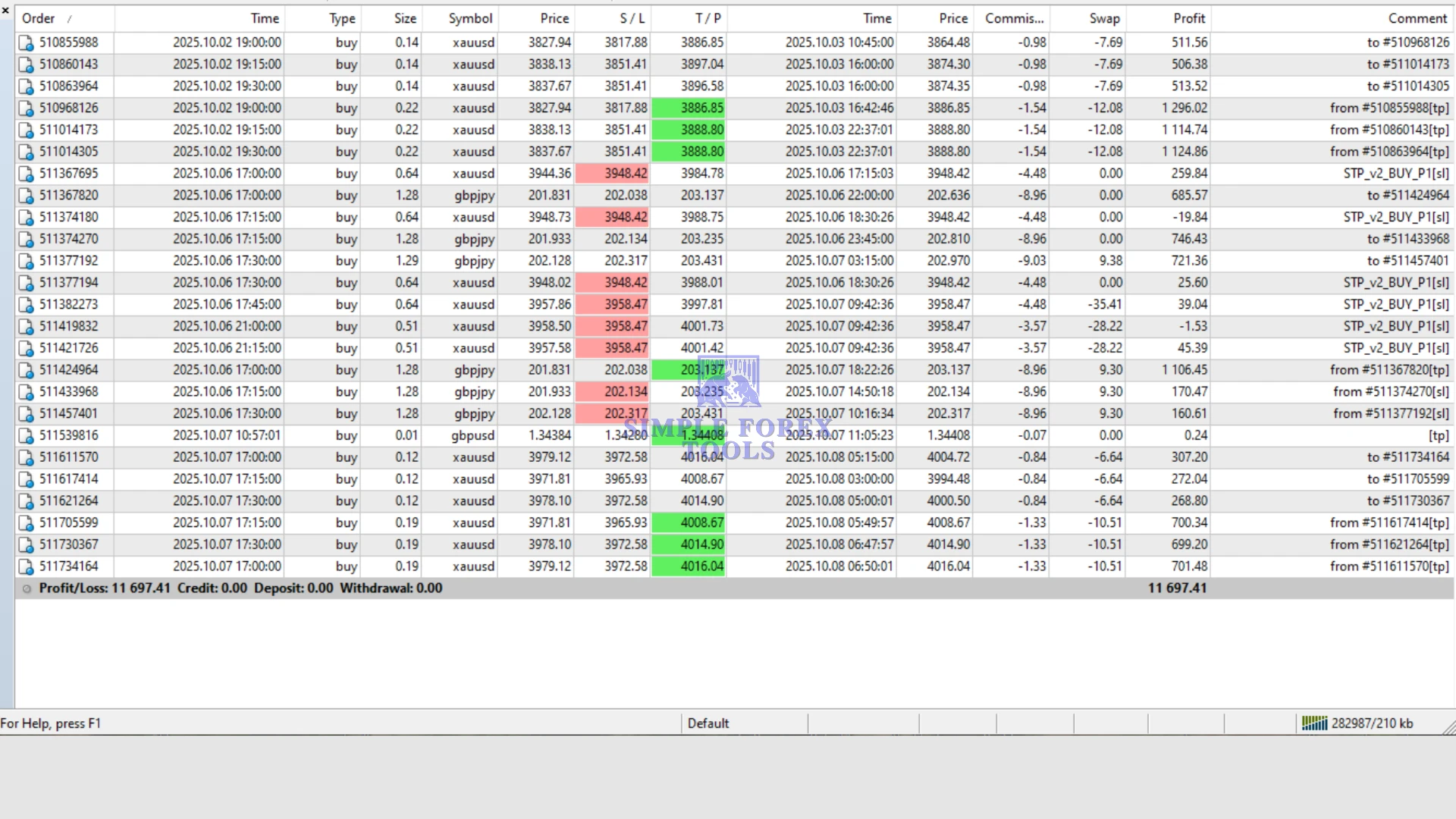Click the order icon for trade 511367820

[x=27, y=196]
